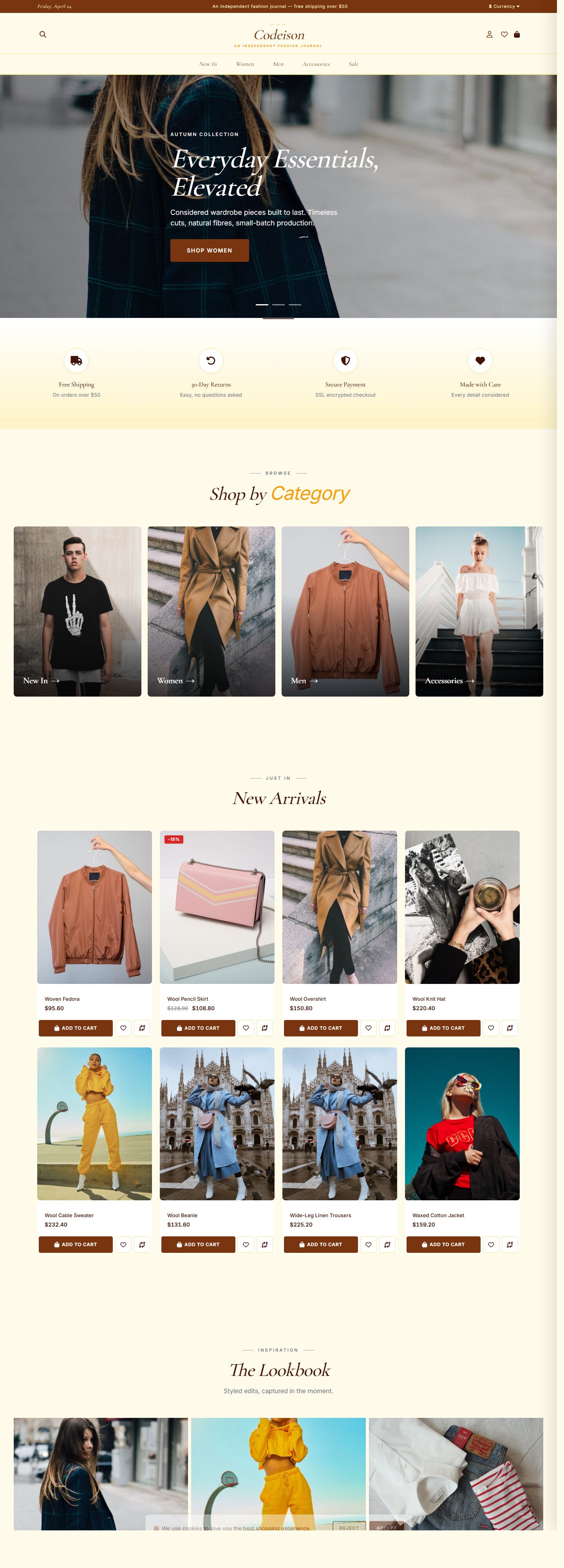The image size is (564, 1568).
Task: Open the search magnifier icon in header
Action: click(x=43, y=35)
